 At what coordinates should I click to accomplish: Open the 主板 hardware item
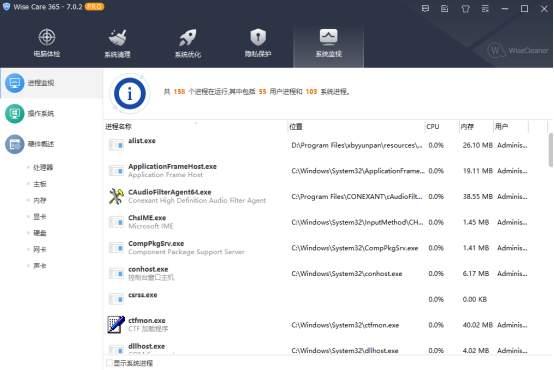[x=40, y=184]
